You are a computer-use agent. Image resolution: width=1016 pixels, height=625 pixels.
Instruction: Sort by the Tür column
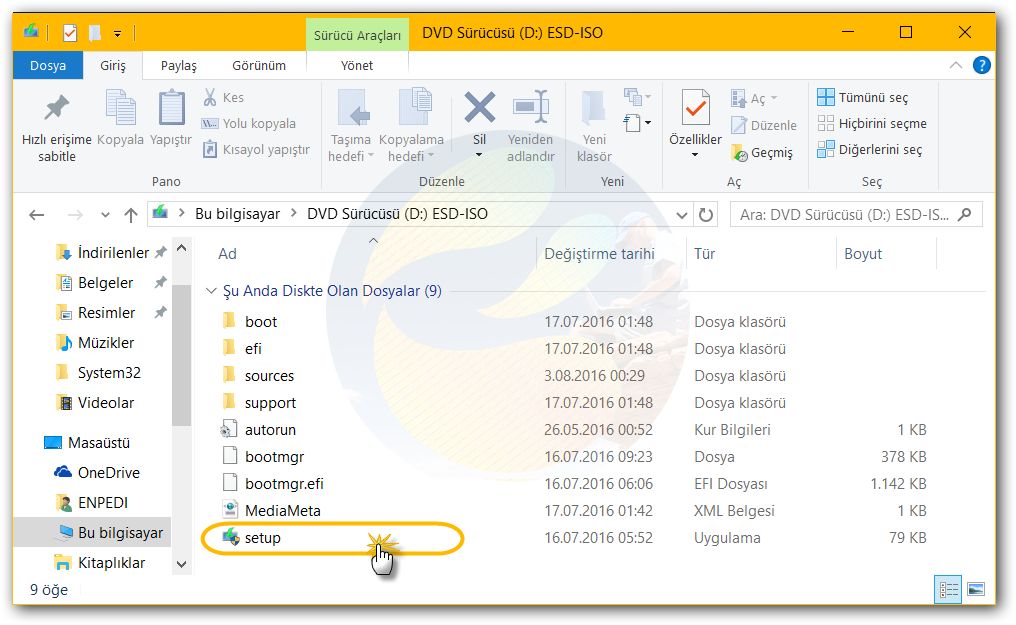click(x=704, y=254)
